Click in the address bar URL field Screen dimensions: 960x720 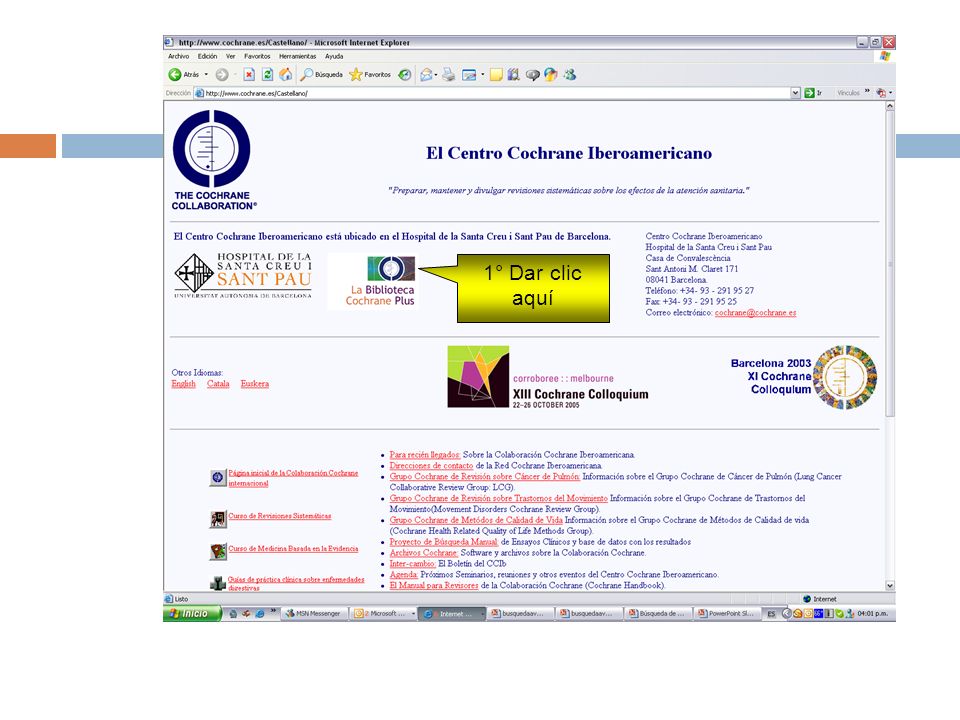pos(490,93)
